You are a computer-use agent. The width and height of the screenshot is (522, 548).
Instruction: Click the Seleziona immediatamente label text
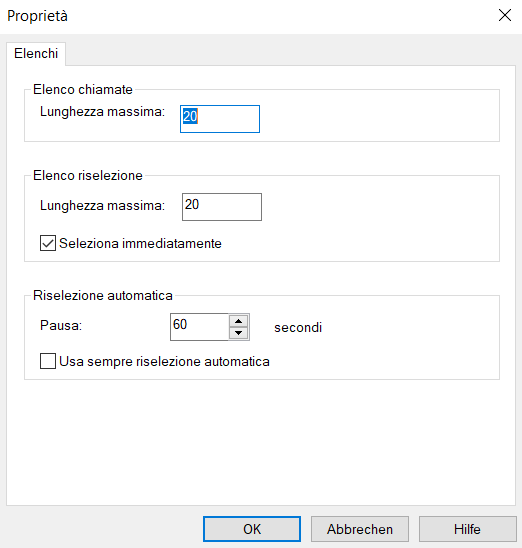pyautogui.click(x=140, y=243)
